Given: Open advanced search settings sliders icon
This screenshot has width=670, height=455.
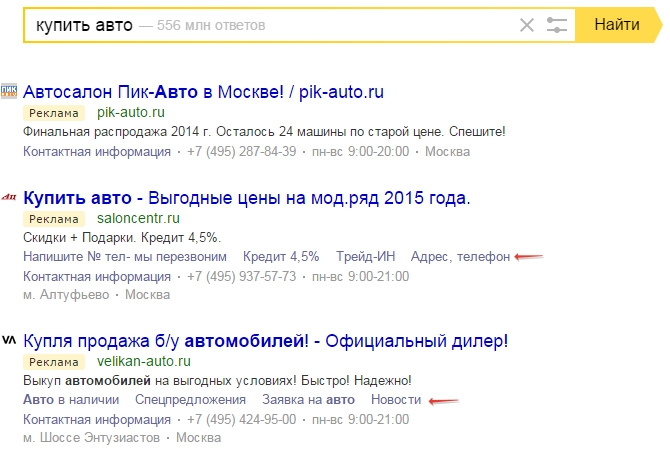Looking at the screenshot, I should pyautogui.click(x=558, y=25).
